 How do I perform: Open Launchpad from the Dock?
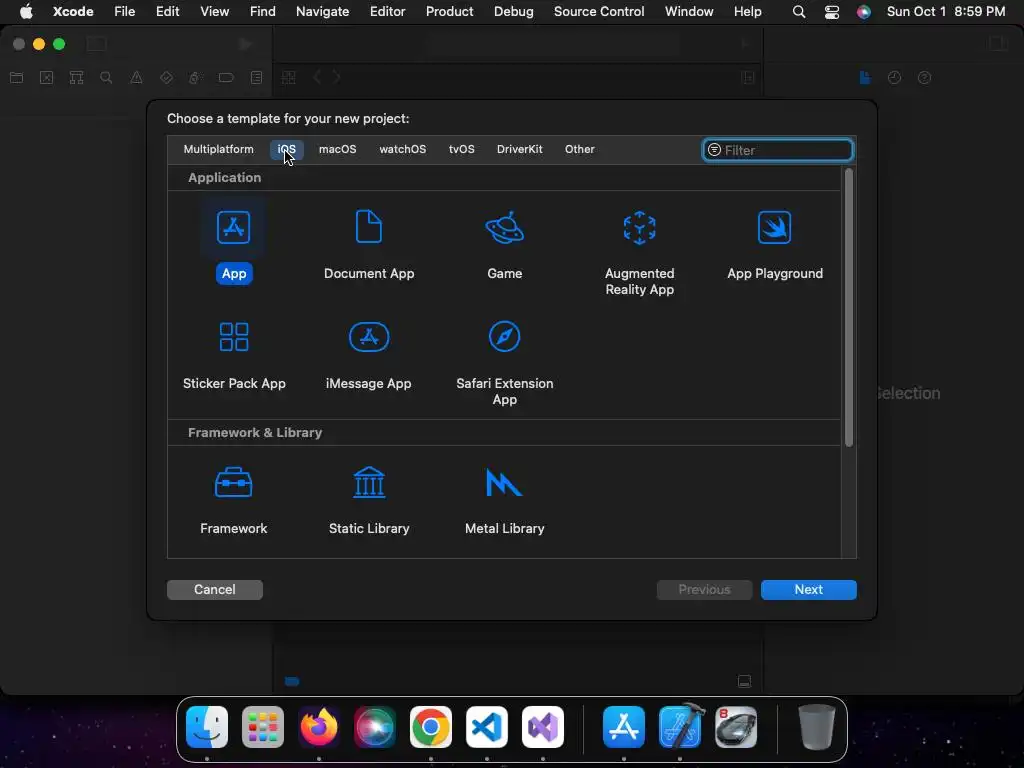pyautogui.click(x=263, y=727)
